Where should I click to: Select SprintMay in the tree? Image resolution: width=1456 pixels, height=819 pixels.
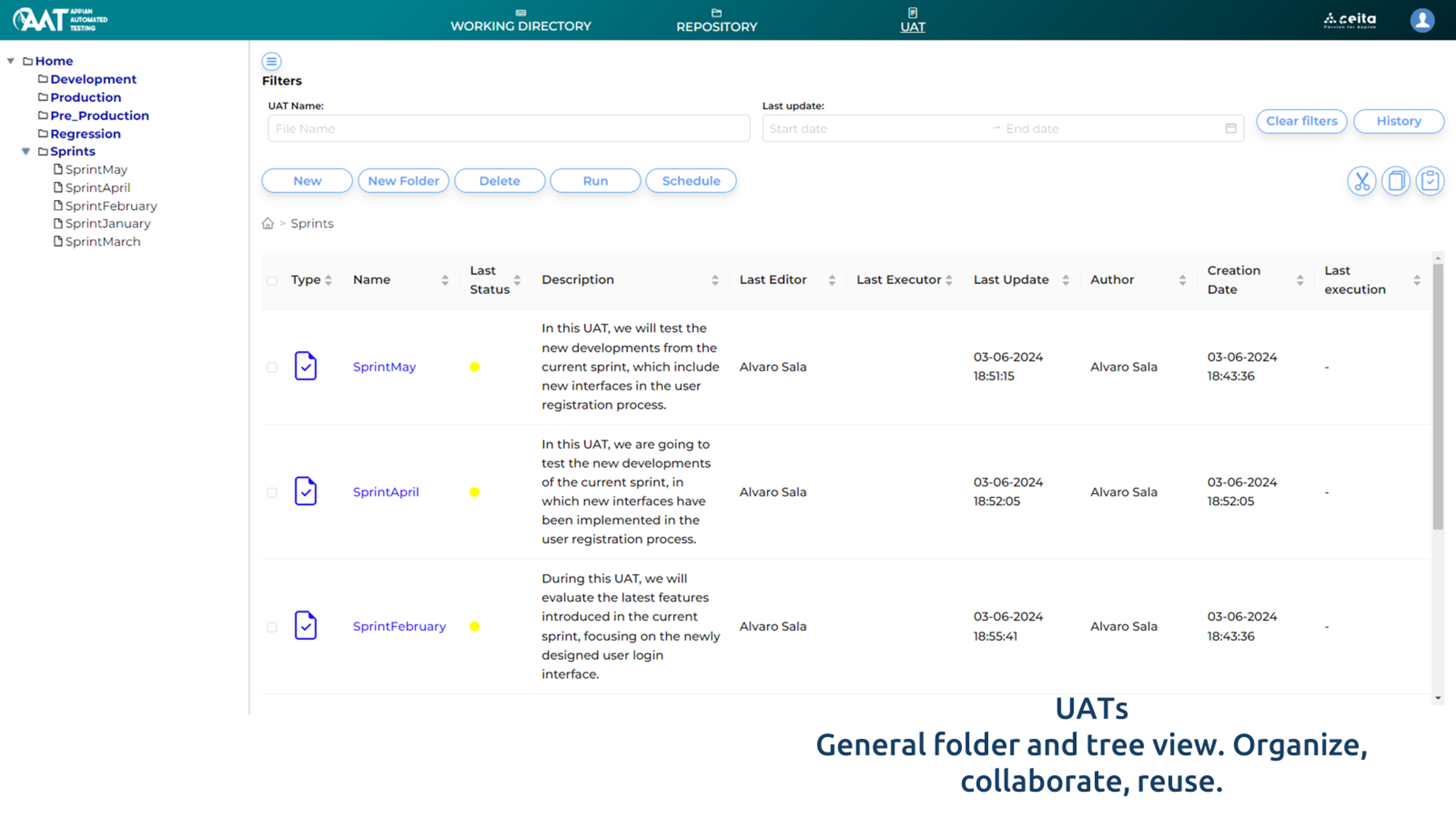tap(96, 170)
